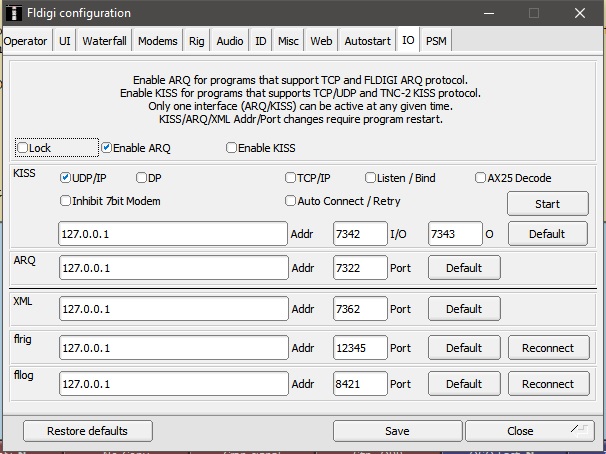Open the PSM tab

point(436,41)
